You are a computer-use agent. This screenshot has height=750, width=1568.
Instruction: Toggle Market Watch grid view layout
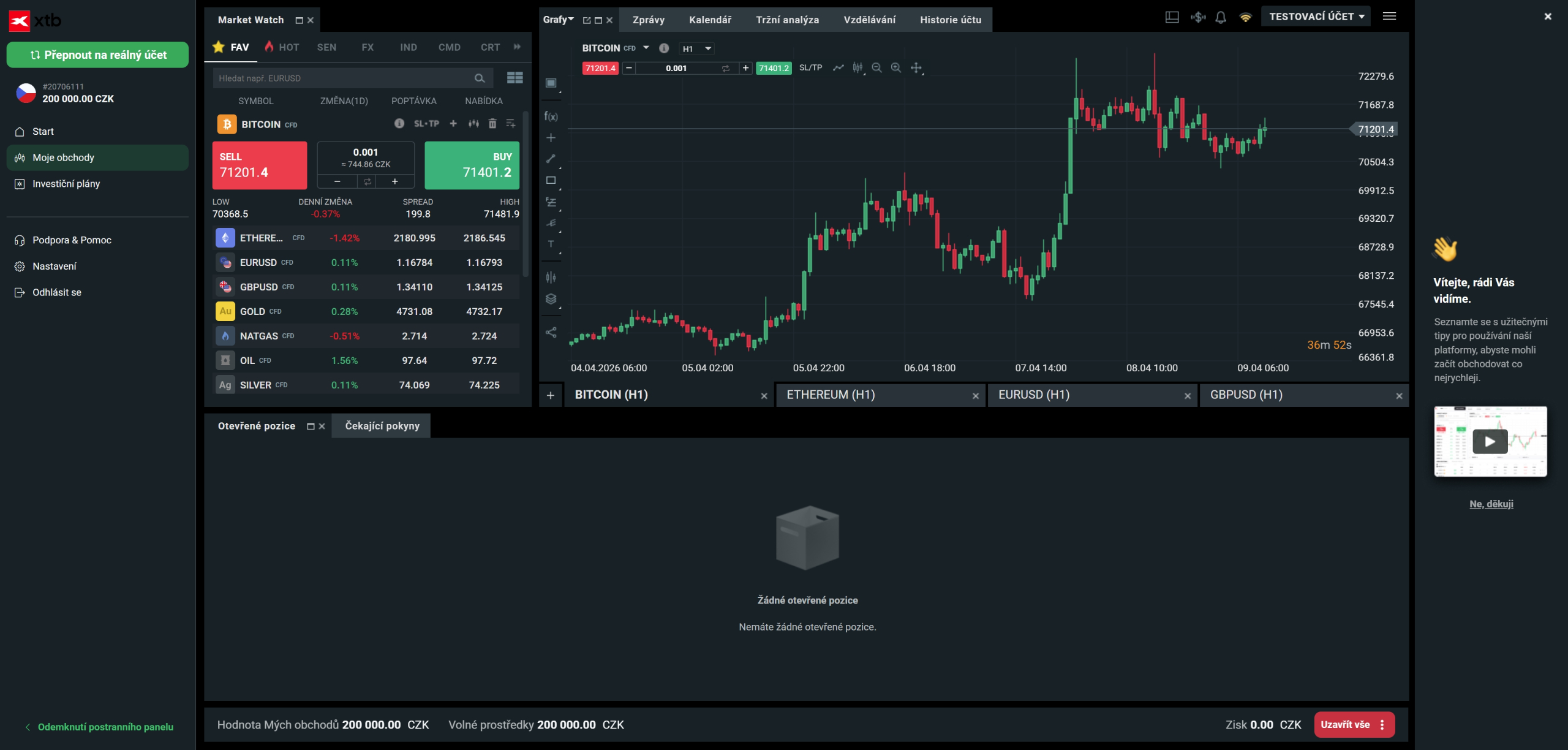coord(515,78)
